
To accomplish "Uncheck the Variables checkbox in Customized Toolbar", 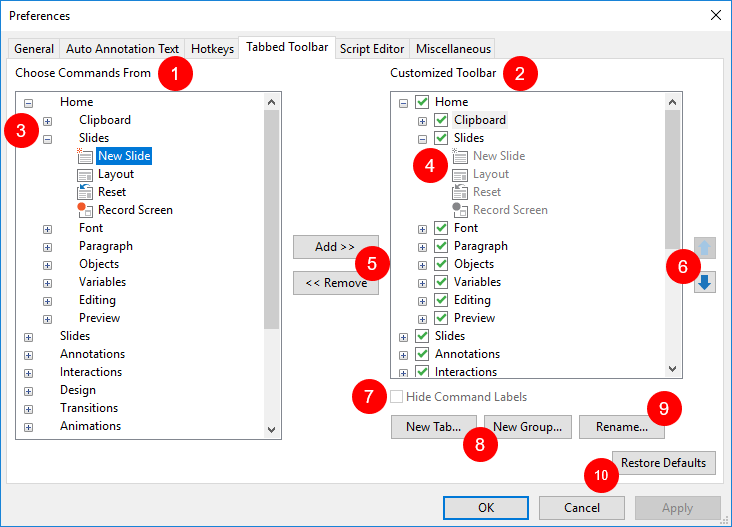I will (441, 282).
